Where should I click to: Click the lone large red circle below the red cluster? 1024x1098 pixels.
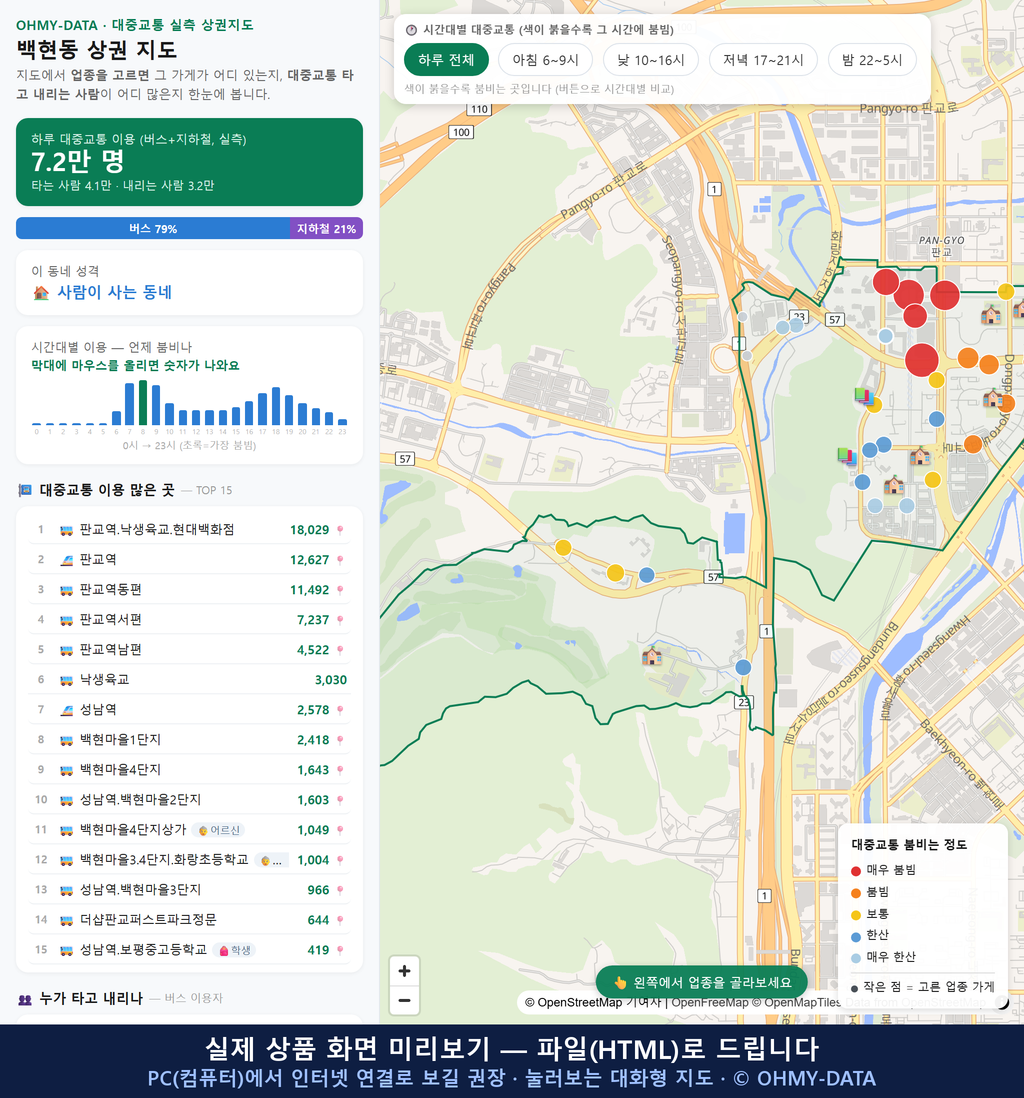922,361
